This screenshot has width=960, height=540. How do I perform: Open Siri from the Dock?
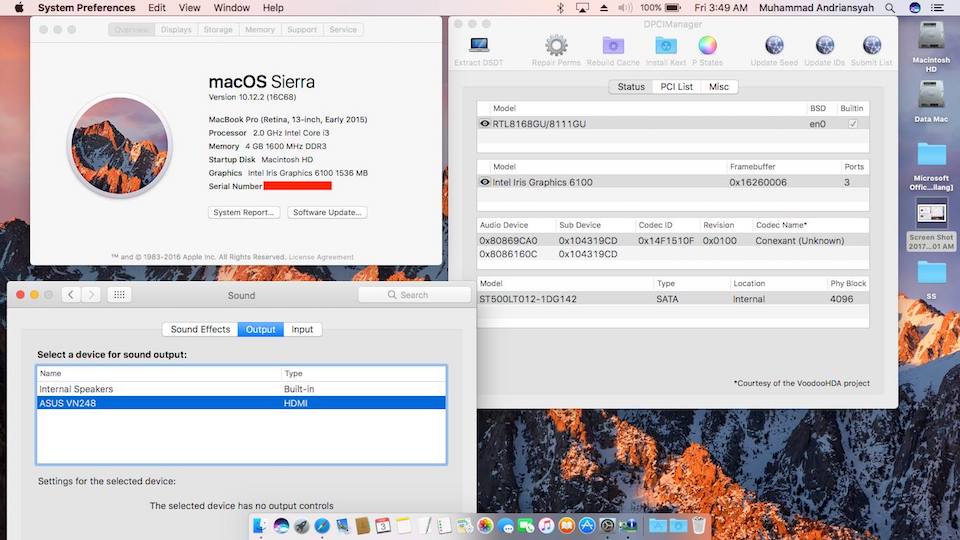tap(281, 525)
